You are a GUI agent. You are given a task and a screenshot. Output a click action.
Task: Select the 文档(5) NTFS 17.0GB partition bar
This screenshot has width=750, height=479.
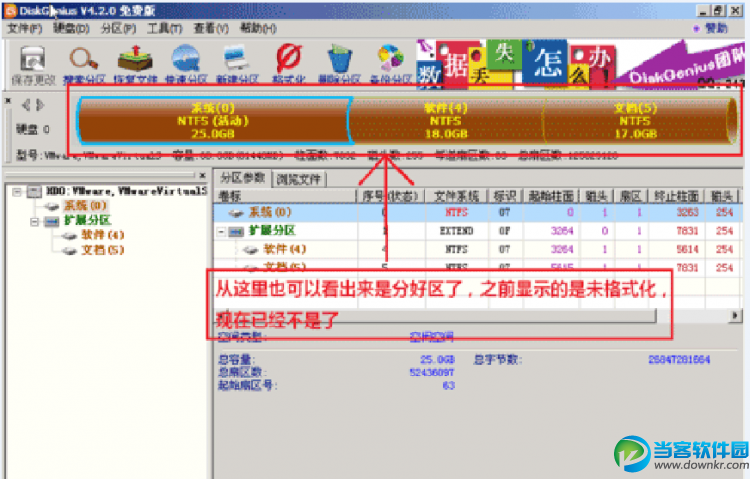[x=636, y=121]
